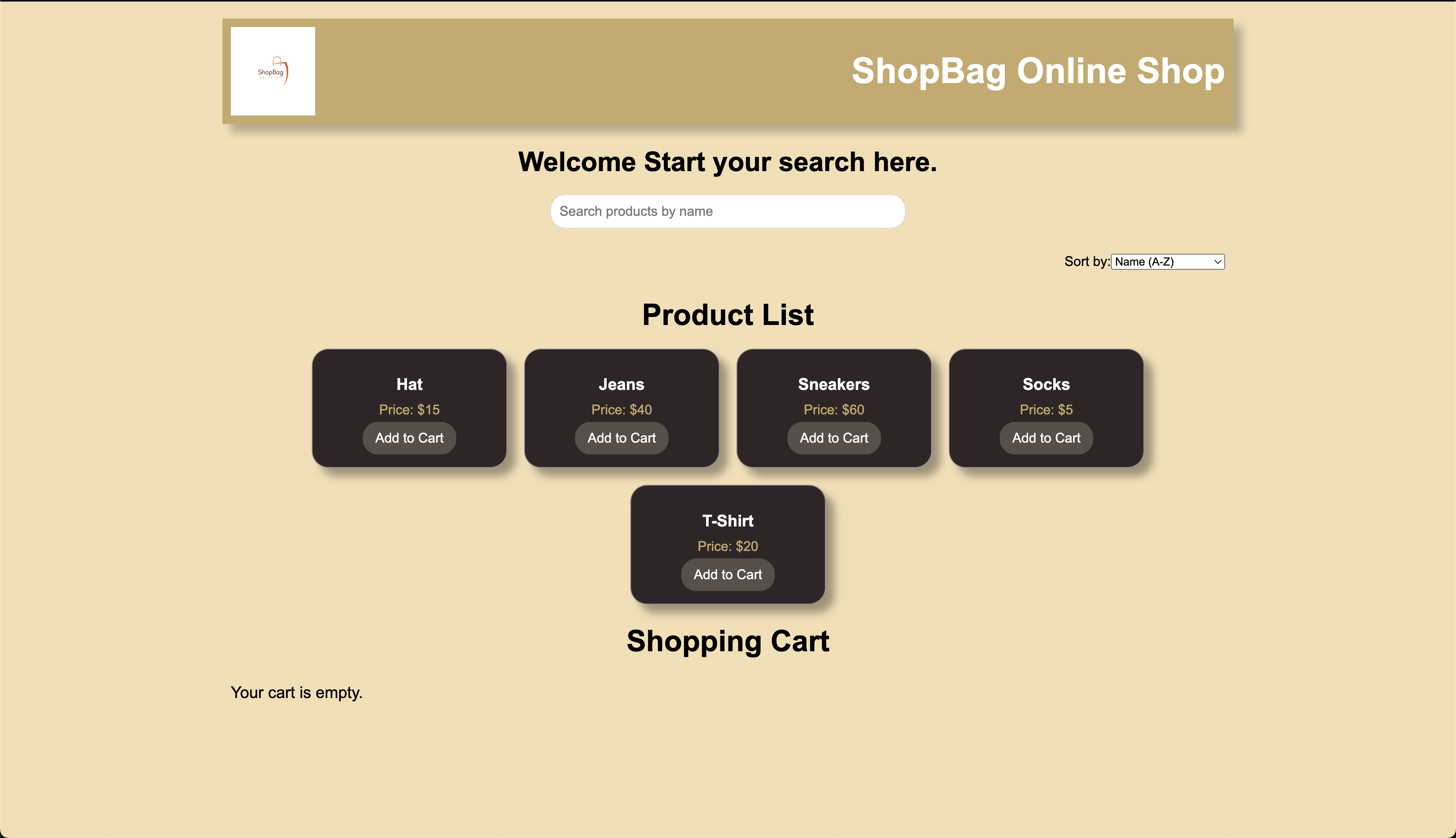Click the ShopBag Online Shop title
The width and height of the screenshot is (1456, 838).
pos(1037,71)
